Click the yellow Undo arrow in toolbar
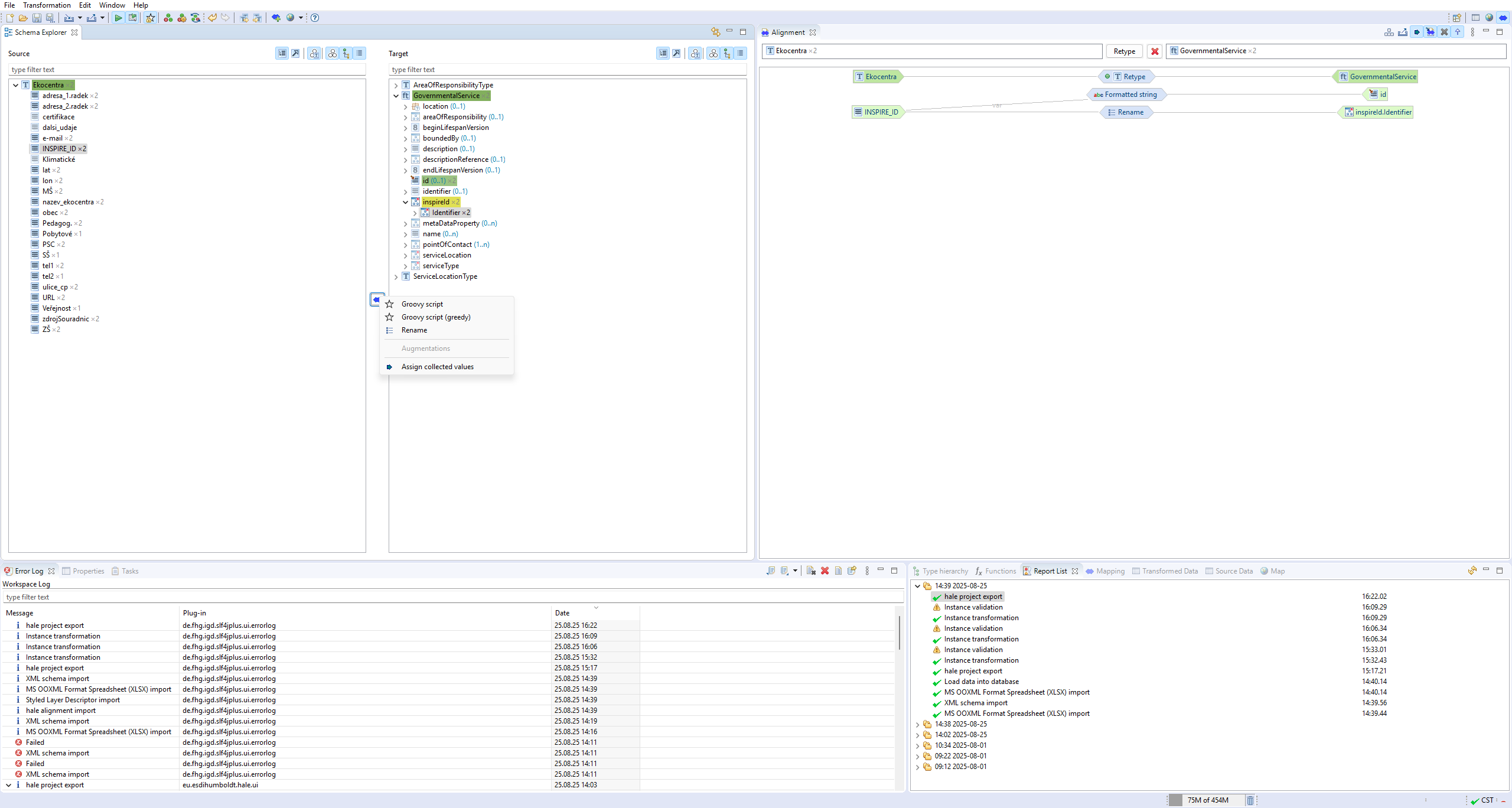Image resolution: width=1512 pixels, height=808 pixels. [212, 18]
